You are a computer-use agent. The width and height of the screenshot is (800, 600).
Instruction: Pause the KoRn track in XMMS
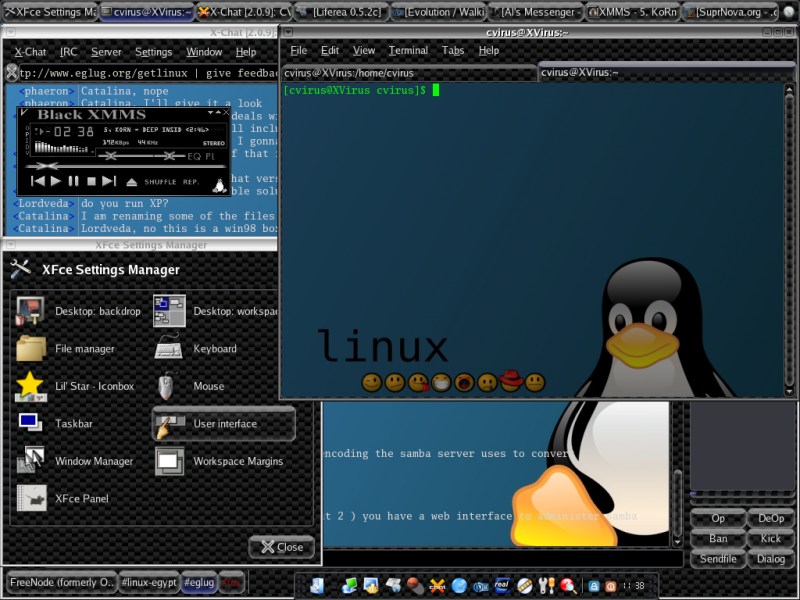coord(73,180)
